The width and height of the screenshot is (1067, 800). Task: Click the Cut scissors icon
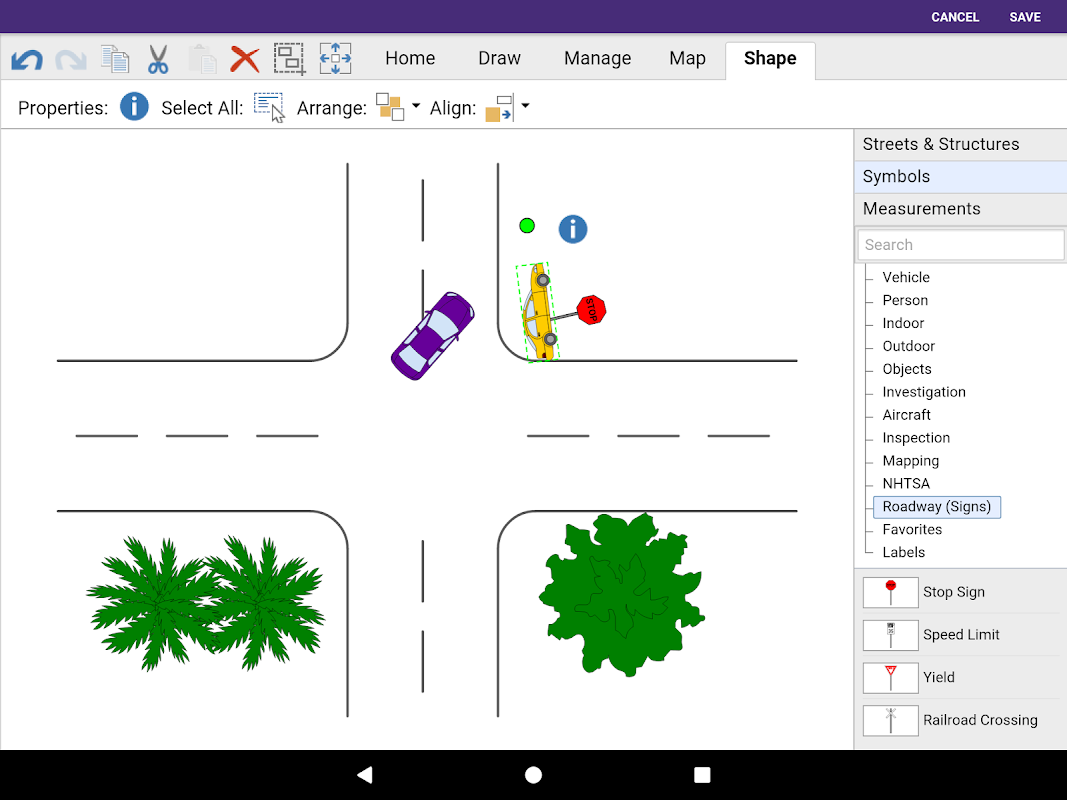tap(158, 59)
